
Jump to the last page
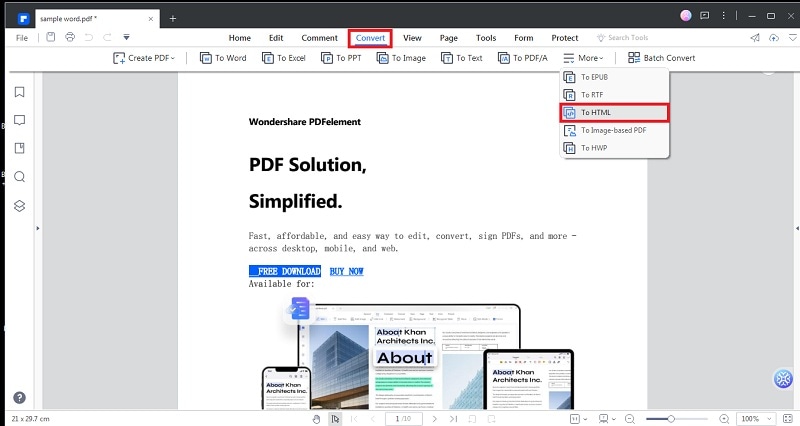click(453, 419)
